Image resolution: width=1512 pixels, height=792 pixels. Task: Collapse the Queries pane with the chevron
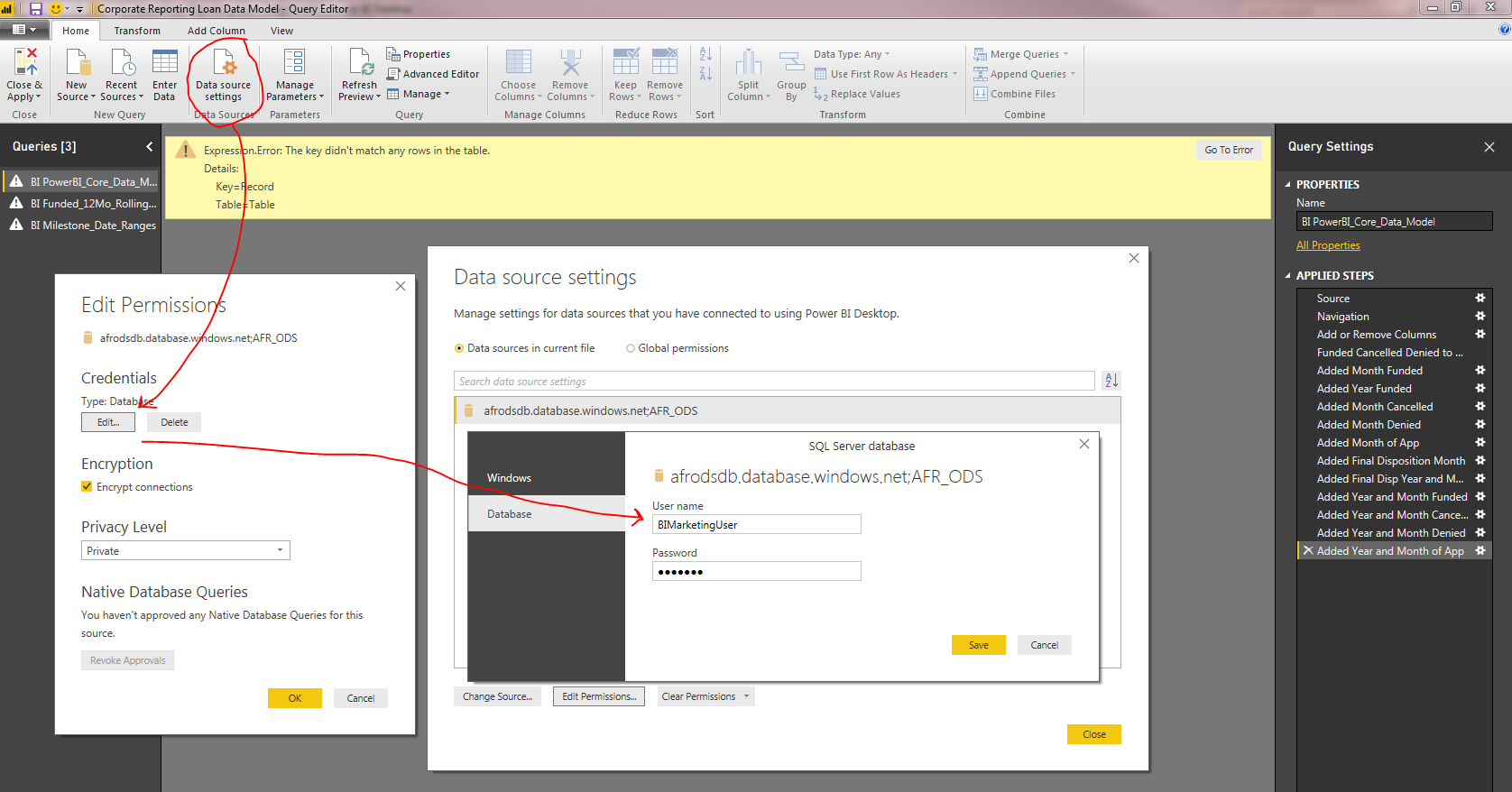(x=150, y=146)
